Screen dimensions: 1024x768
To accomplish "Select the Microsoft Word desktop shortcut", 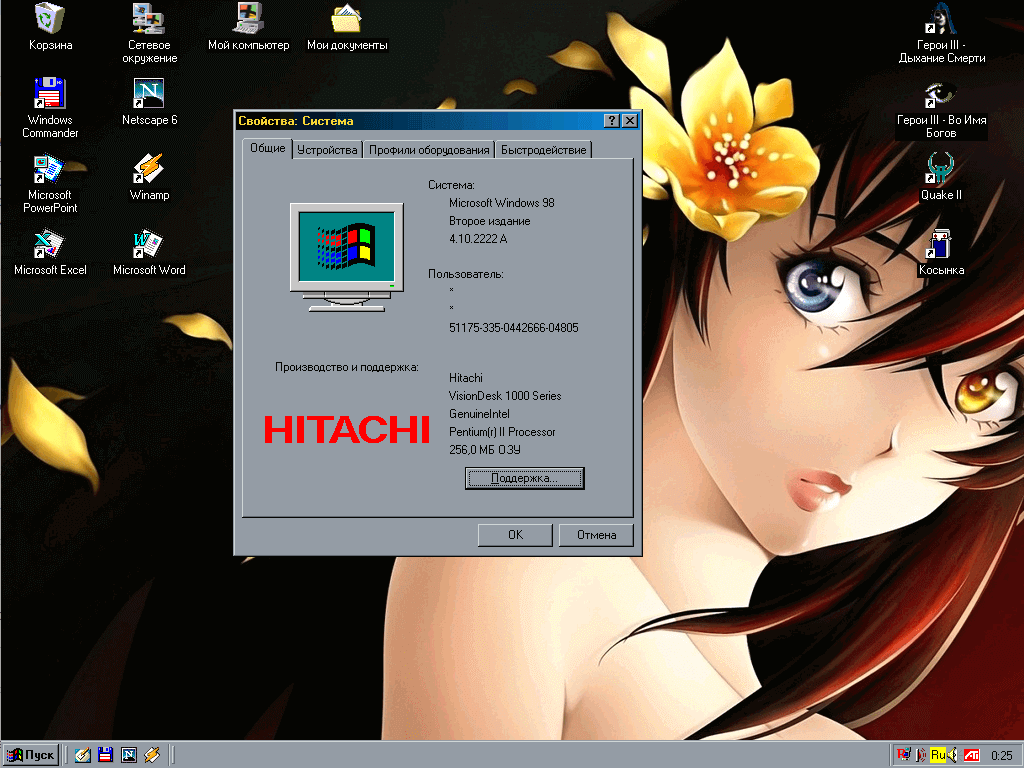I will 149,243.
